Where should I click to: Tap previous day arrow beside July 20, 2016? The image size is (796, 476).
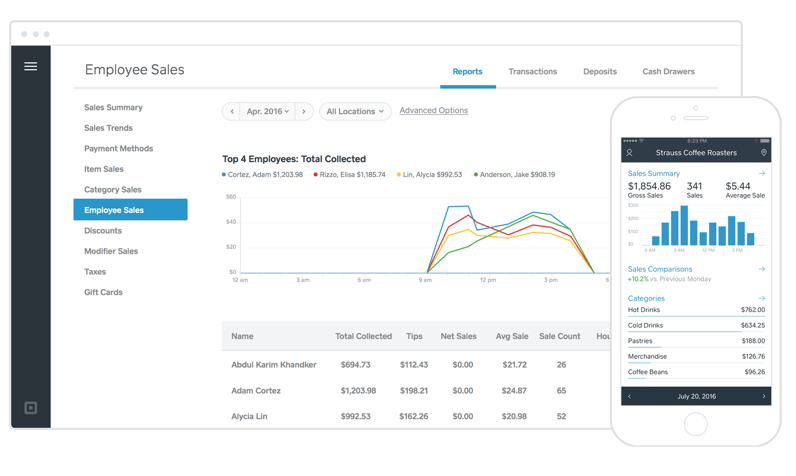pos(629,396)
